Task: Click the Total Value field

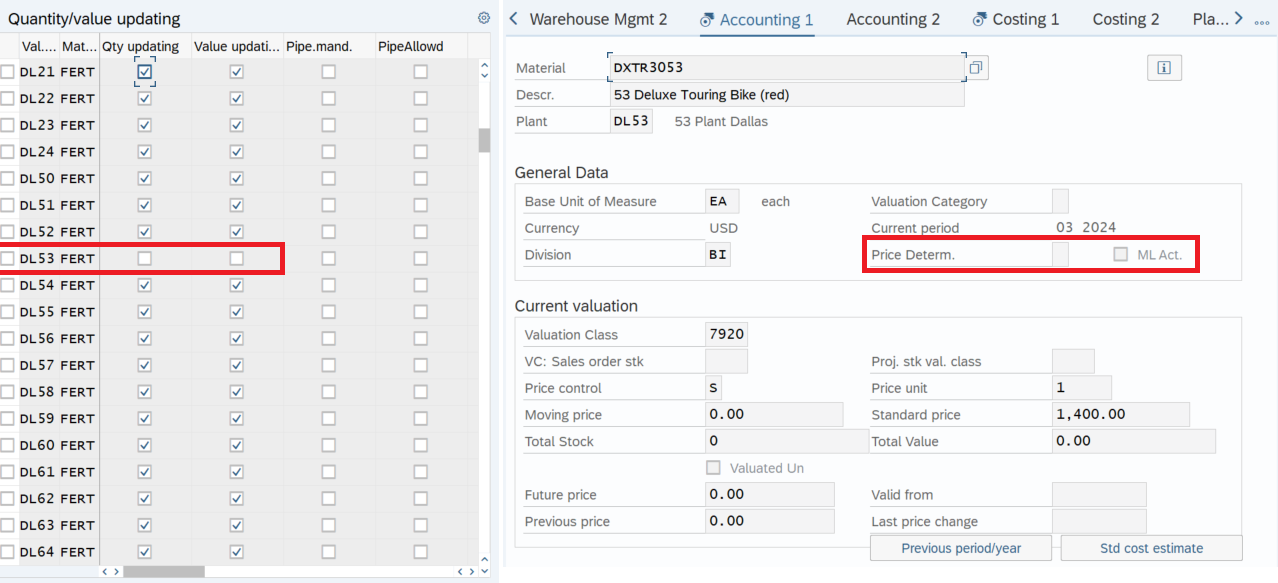Action: point(1134,441)
